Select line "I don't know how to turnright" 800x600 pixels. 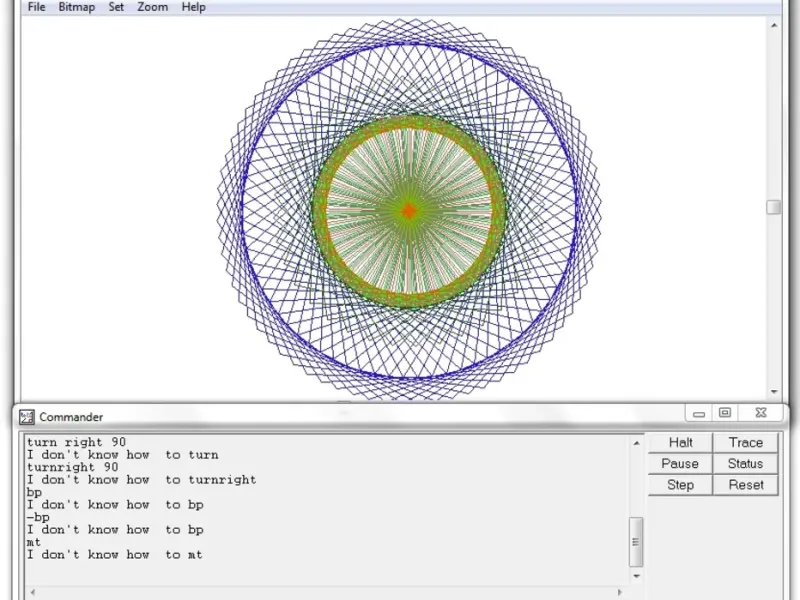pos(141,480)
